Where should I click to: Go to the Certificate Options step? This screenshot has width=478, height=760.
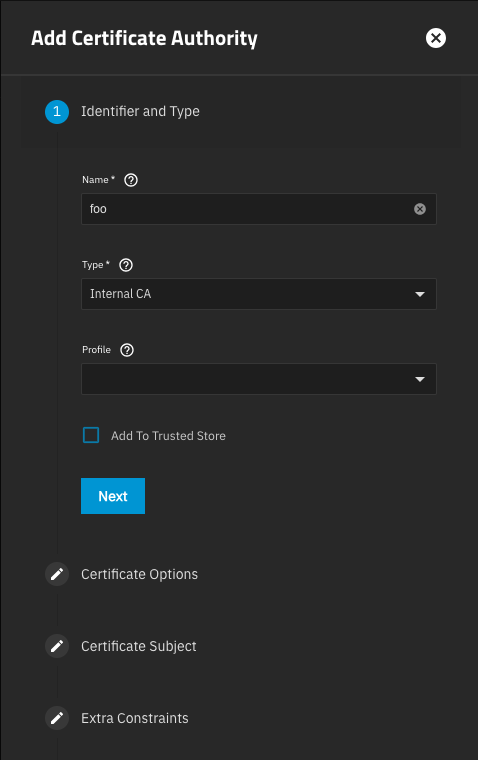tap(139, 574)
